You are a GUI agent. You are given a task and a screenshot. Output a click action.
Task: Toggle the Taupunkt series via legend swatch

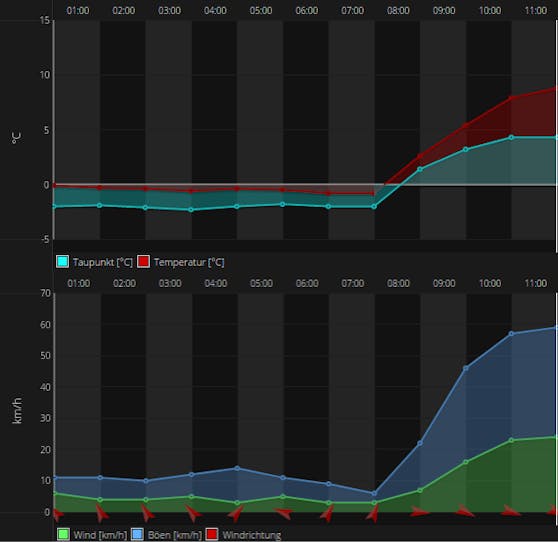click(62, 262)
